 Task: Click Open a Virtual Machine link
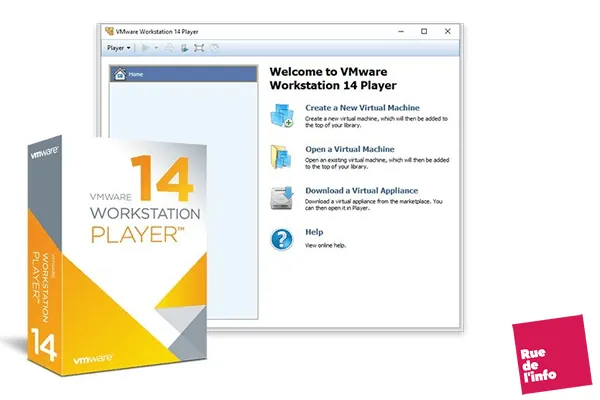[350, 149]
